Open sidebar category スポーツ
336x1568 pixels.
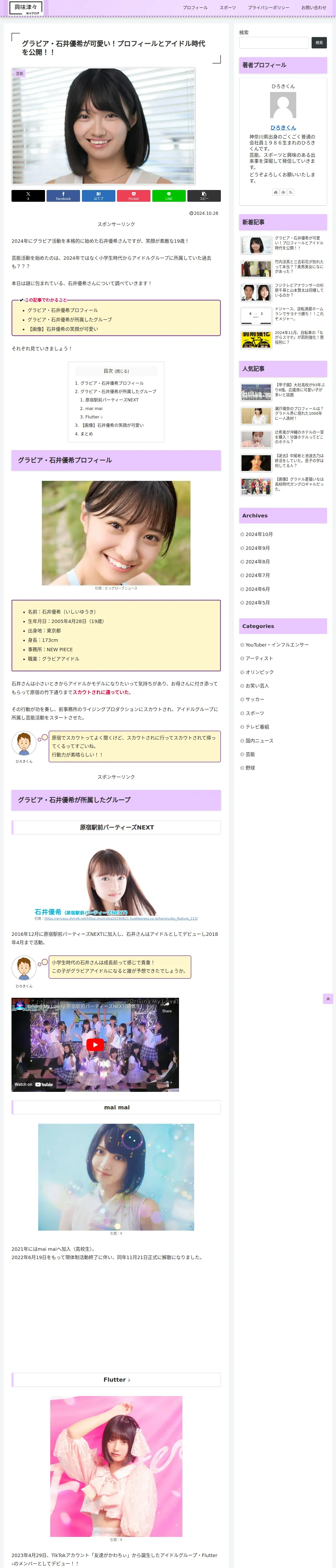255,713
